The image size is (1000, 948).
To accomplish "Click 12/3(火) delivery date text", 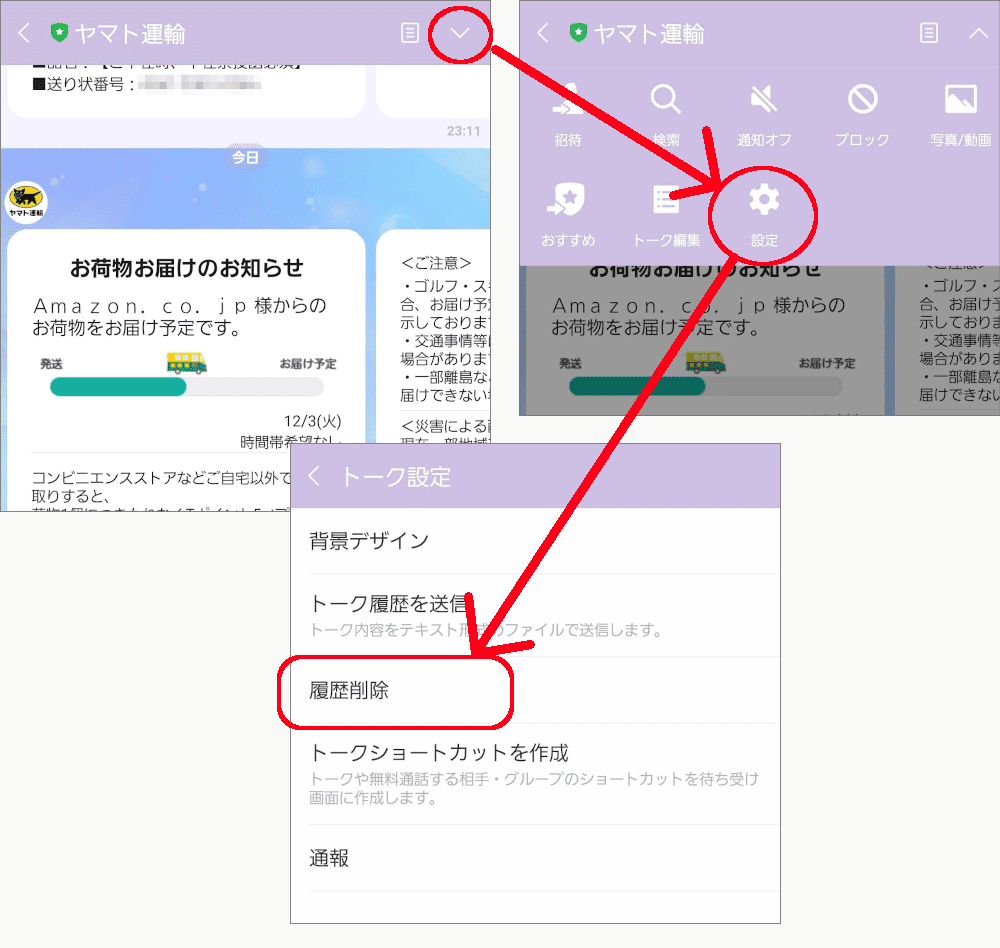I will point(312,421).
